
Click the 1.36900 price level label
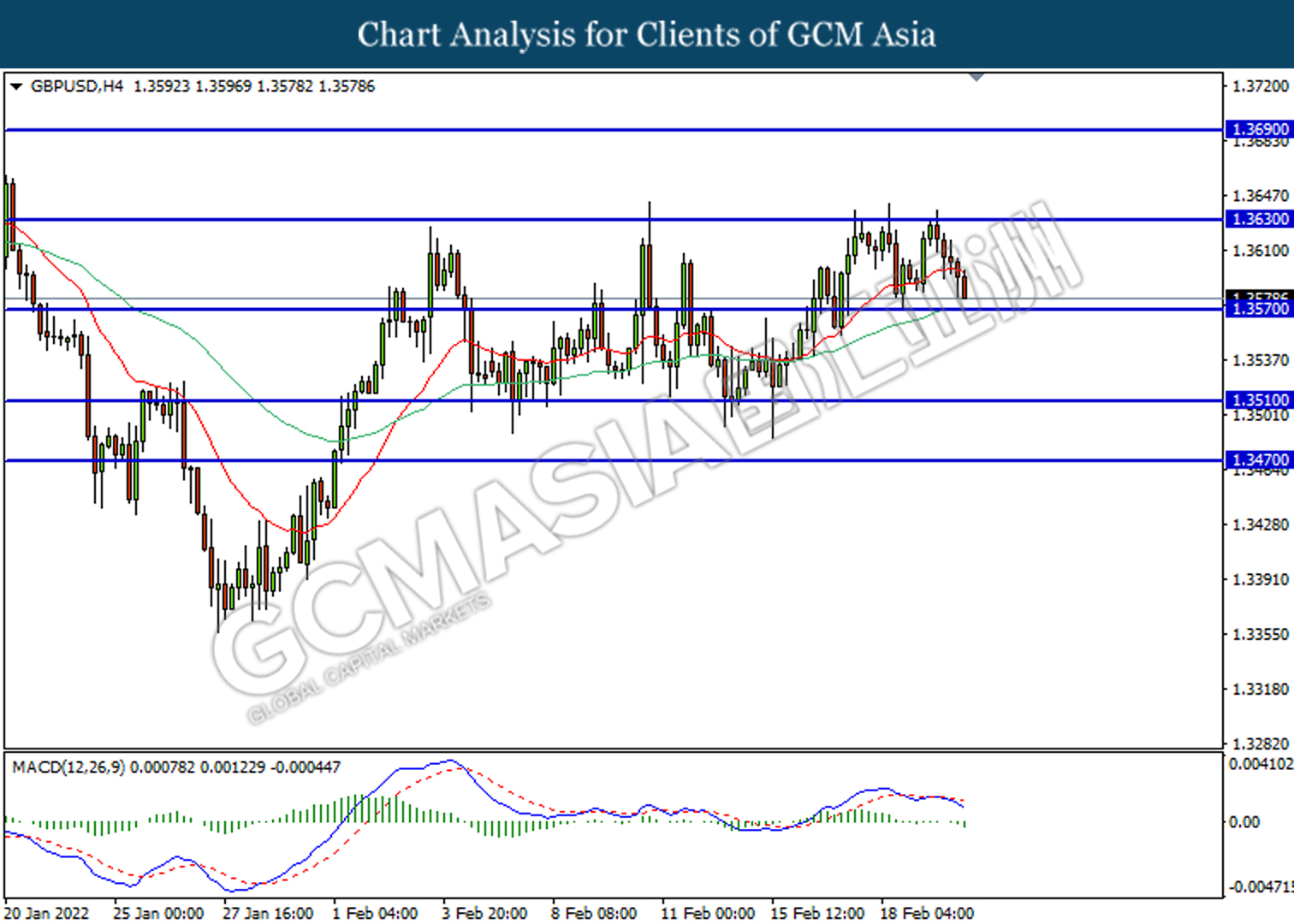click(x=1258, y=129)
